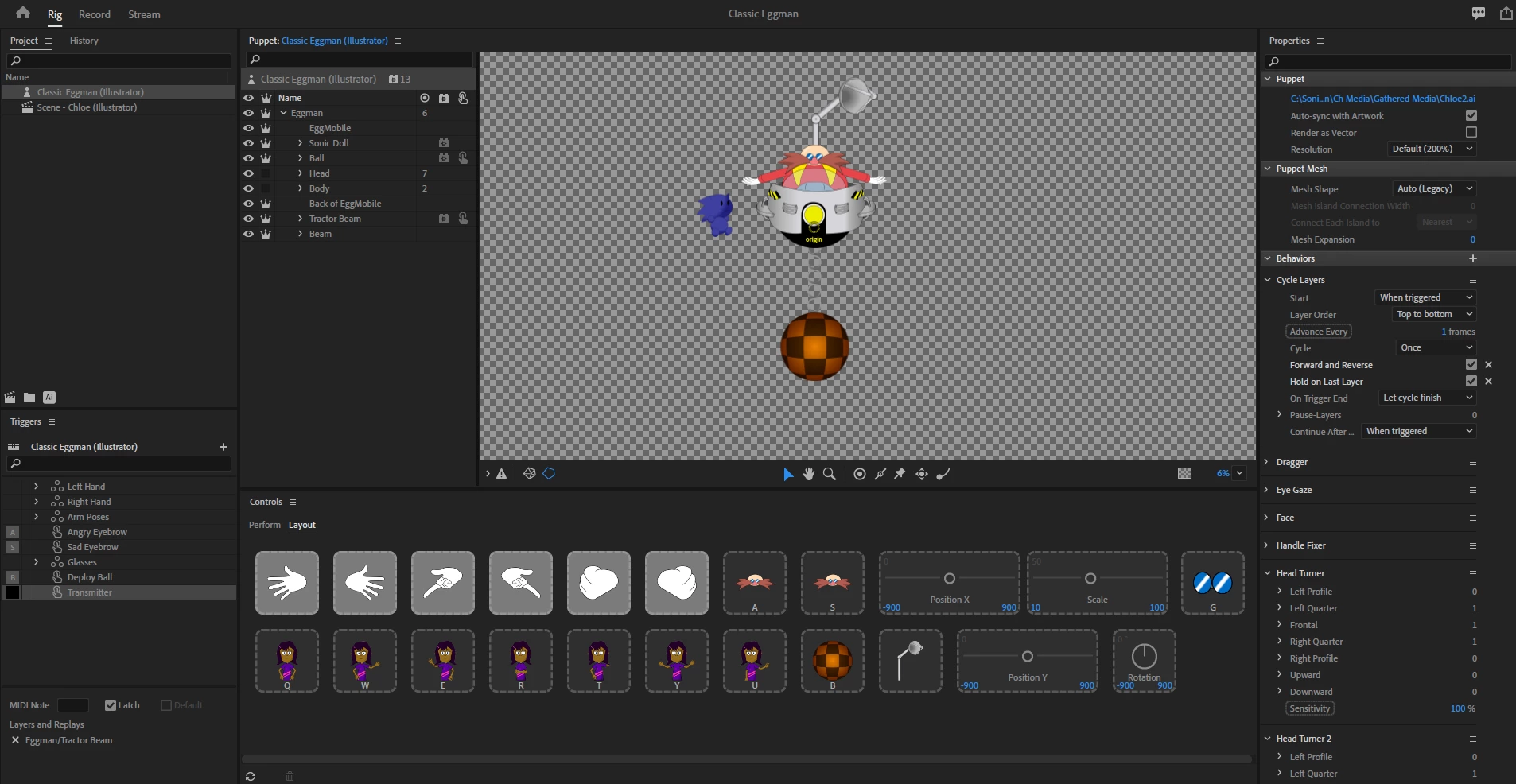Click the Deploy Ball control button B
Image resolution: width=1516 pixels, height=784 pixels.
[833, 661]
